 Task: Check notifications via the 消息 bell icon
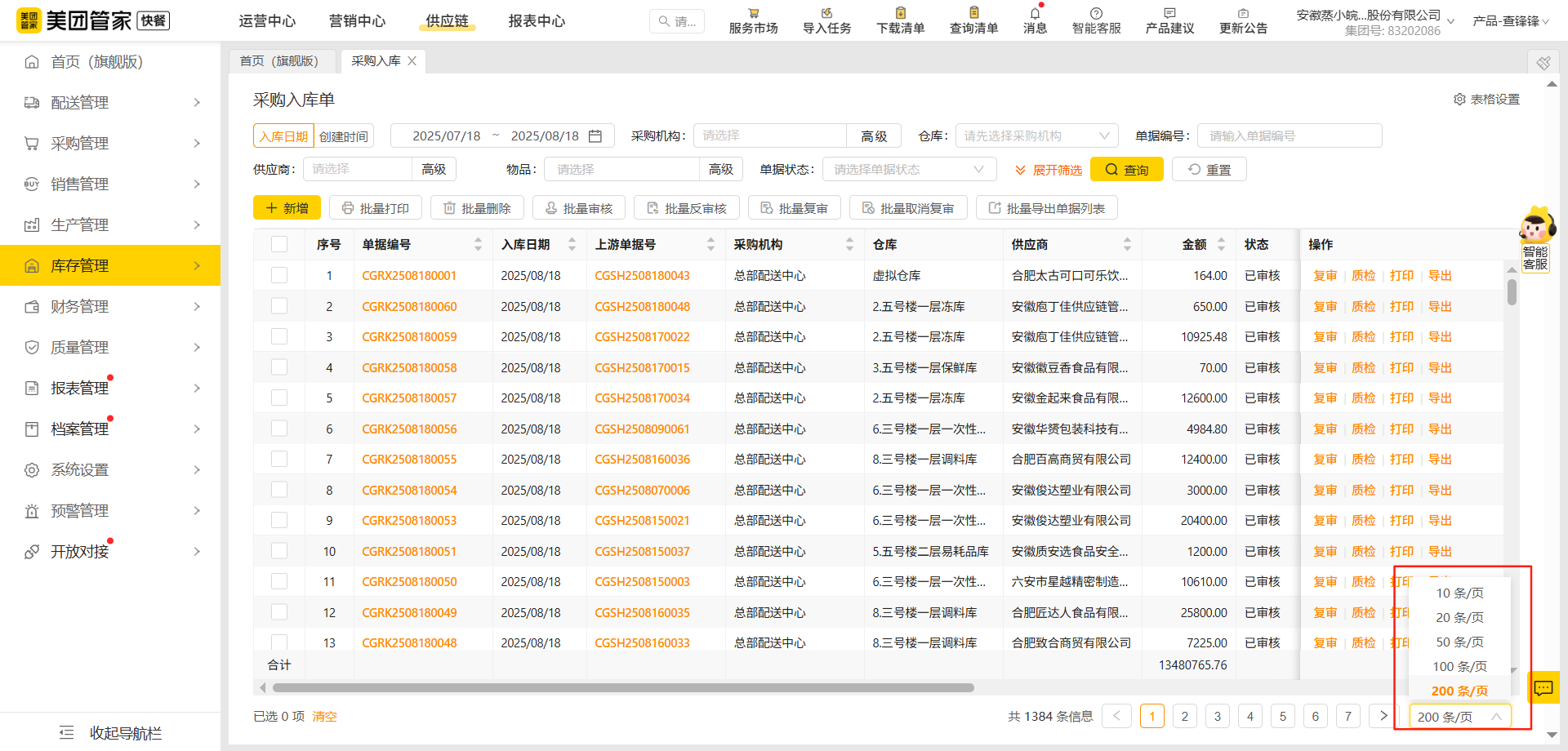(1034, 20)
